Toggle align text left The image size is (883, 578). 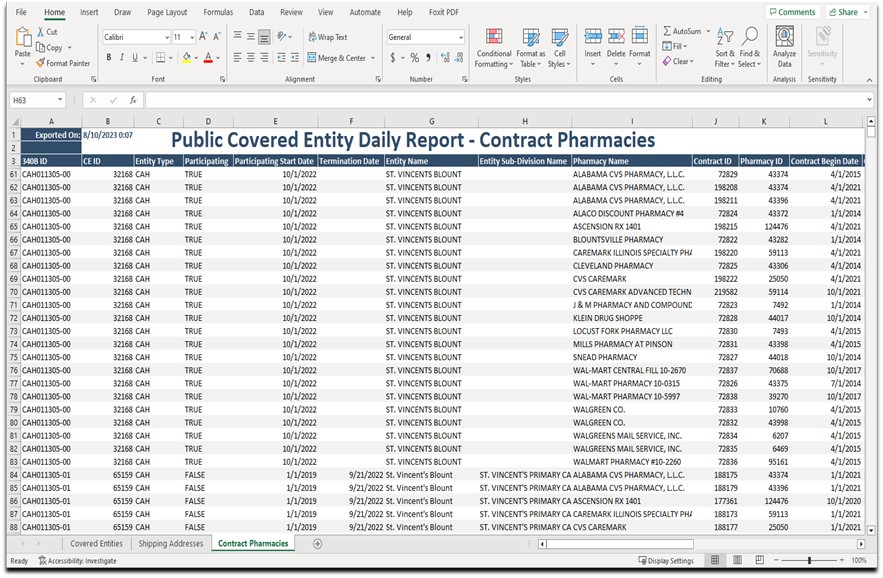point(237,57)
